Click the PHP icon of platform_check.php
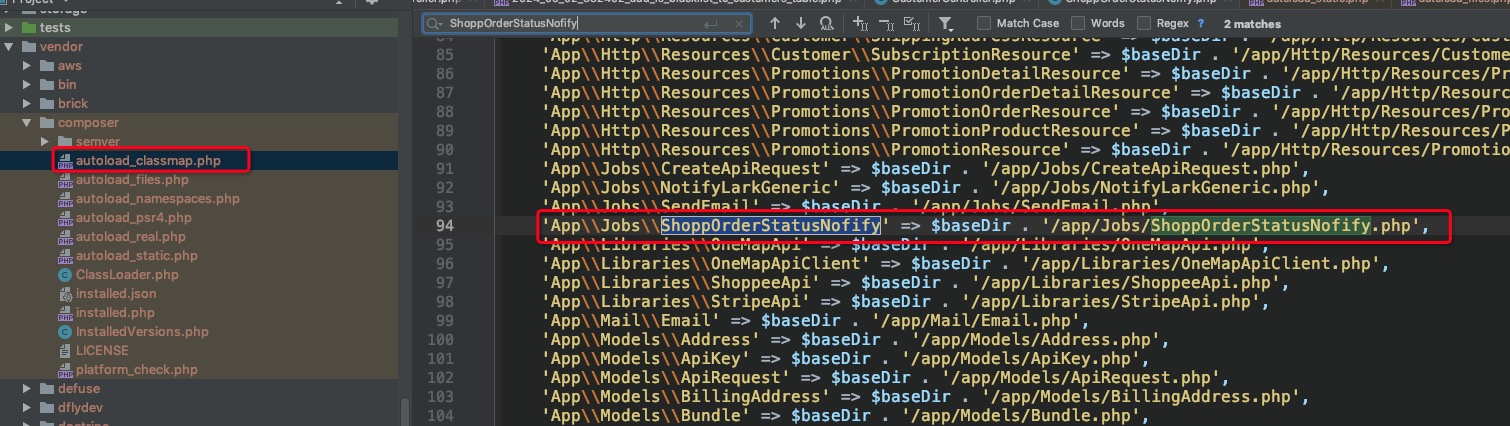1510x426 pixels. point(65,370)
